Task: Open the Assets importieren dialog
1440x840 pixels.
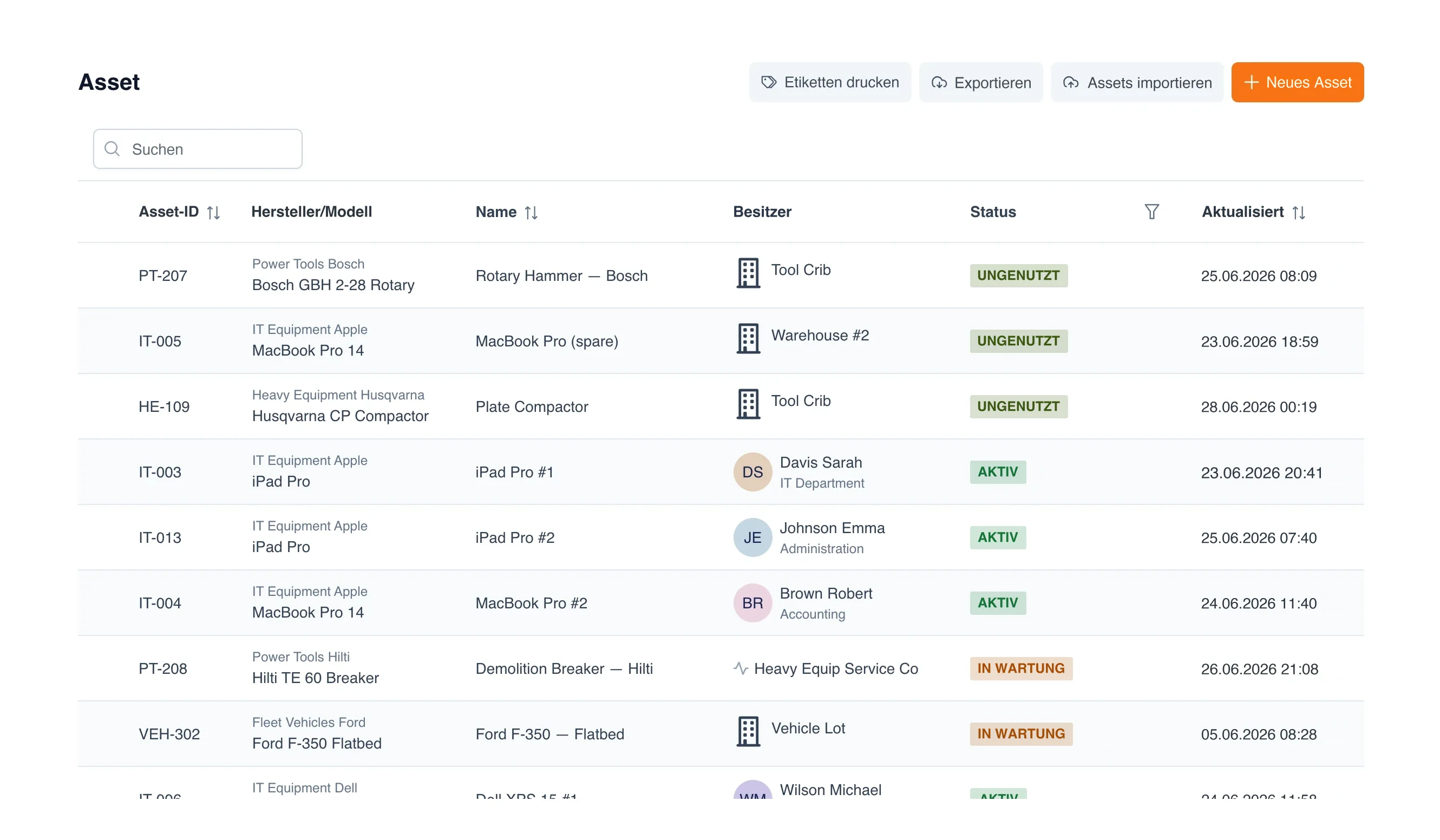Action: (1137, 82)
